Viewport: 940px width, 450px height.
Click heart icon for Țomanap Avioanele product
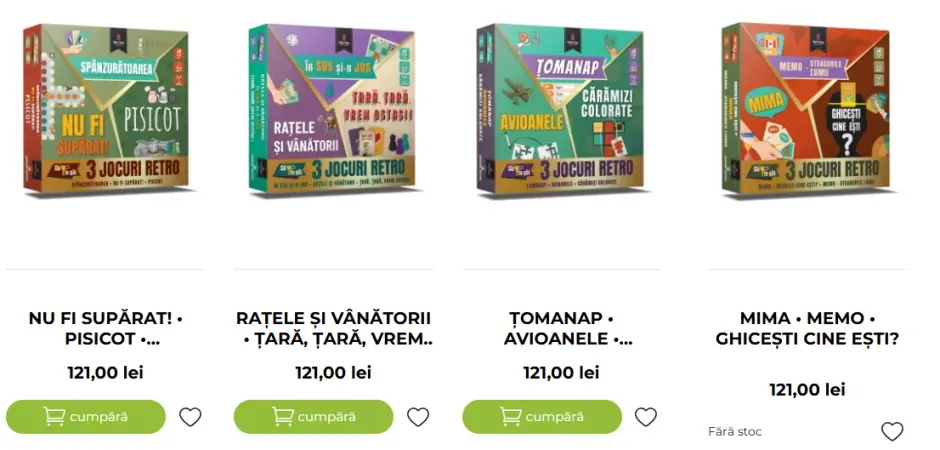pyautogui.click(x=646, y=417)
